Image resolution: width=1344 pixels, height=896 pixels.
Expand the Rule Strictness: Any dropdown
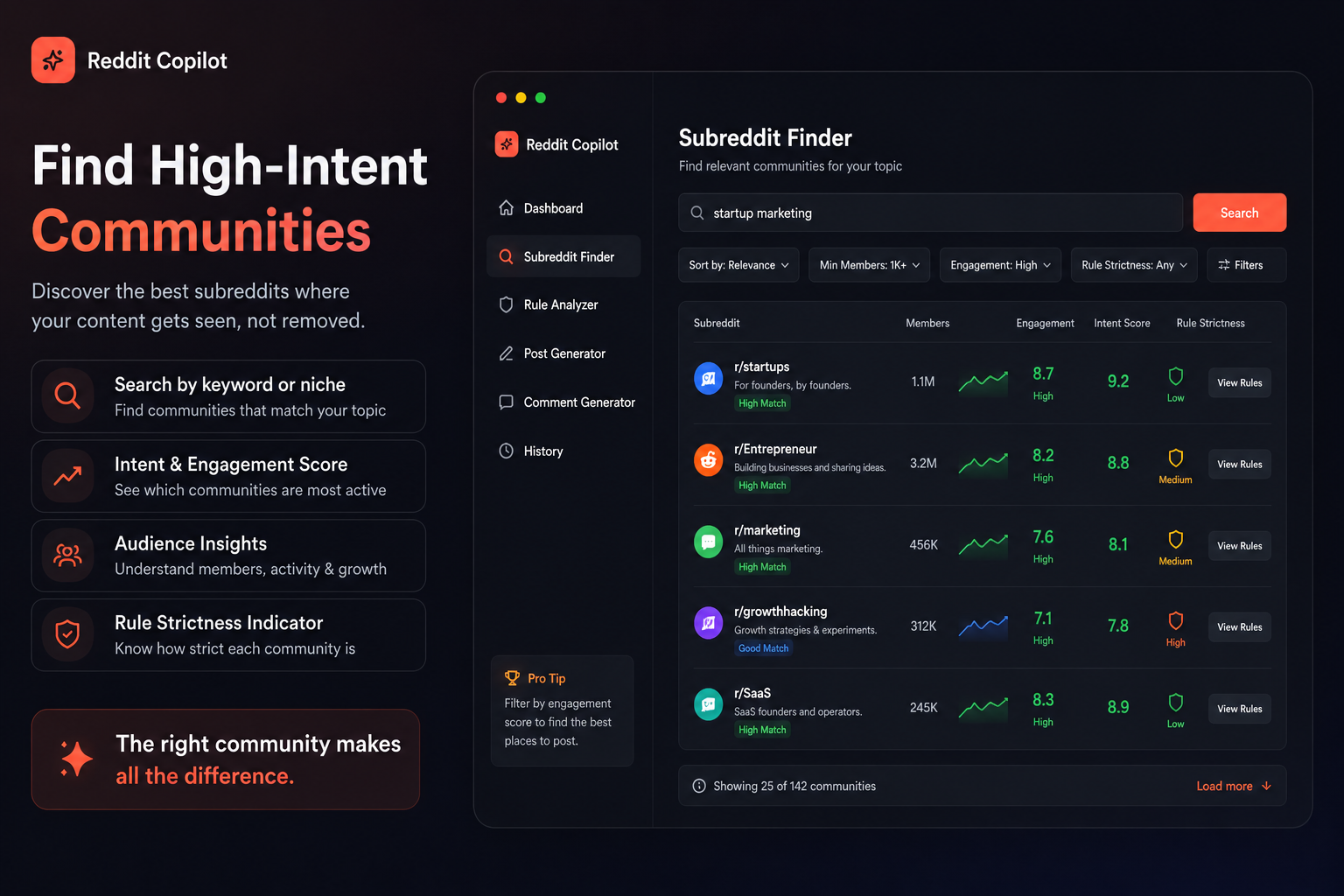tap(1134, 265)
